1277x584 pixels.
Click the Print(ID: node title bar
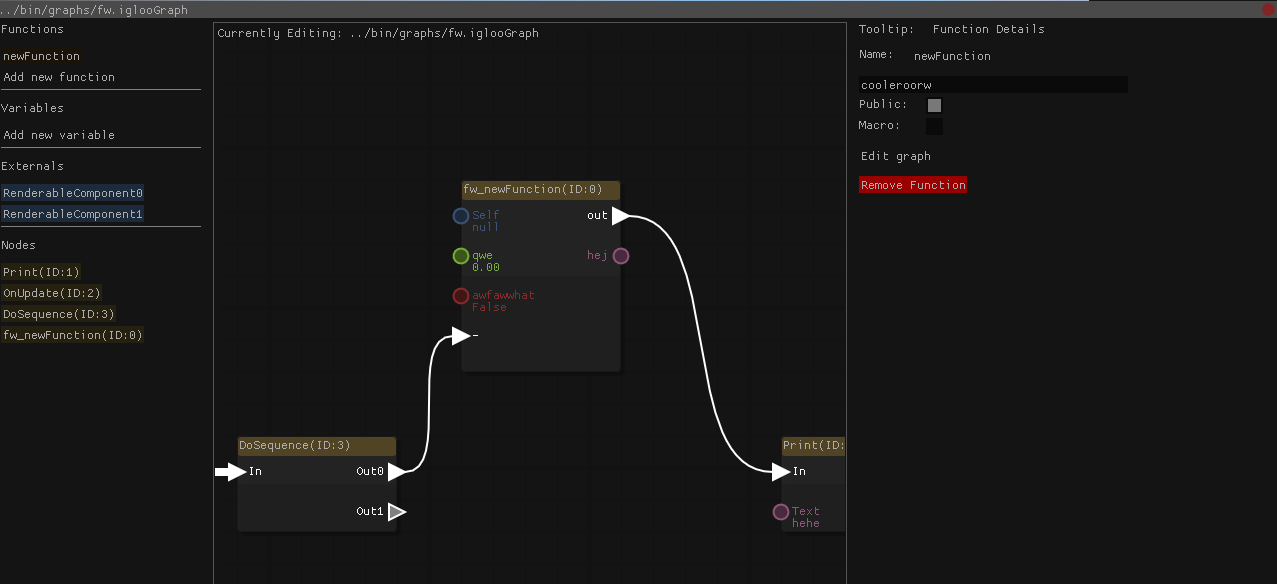[814, 446]
